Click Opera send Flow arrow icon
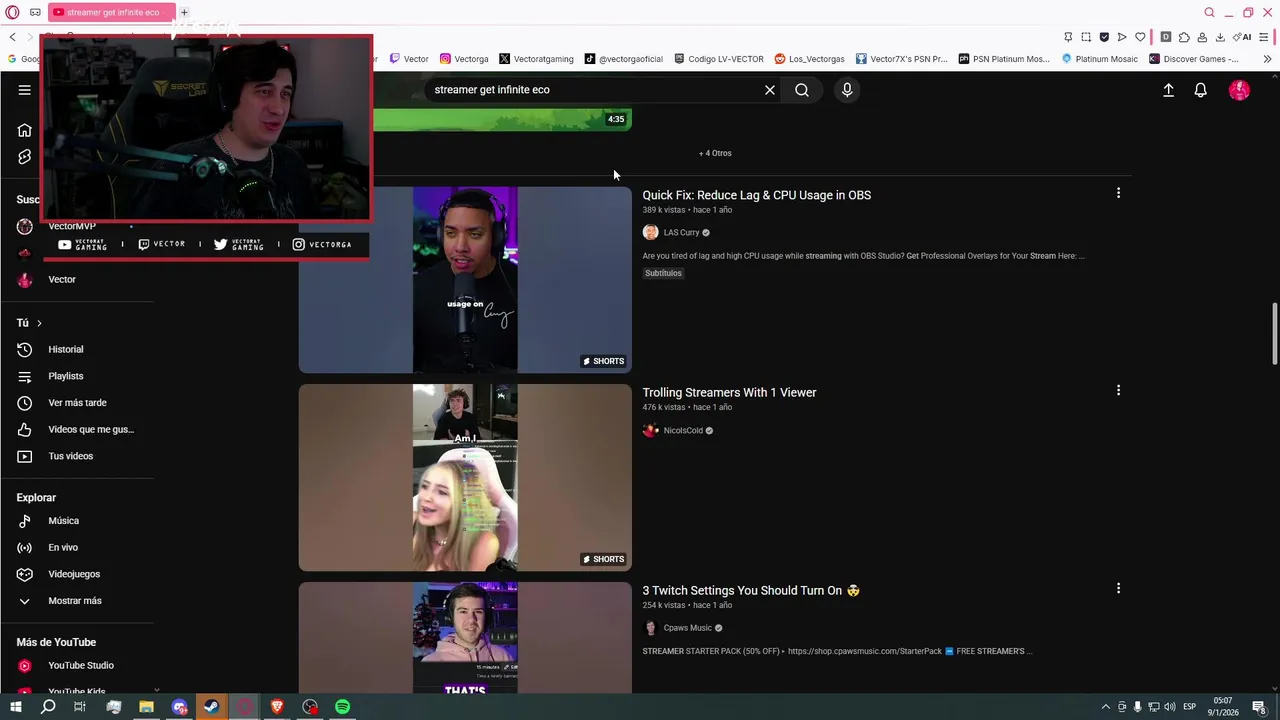This screenshot has height=720, width=1280. point(1122,37)
